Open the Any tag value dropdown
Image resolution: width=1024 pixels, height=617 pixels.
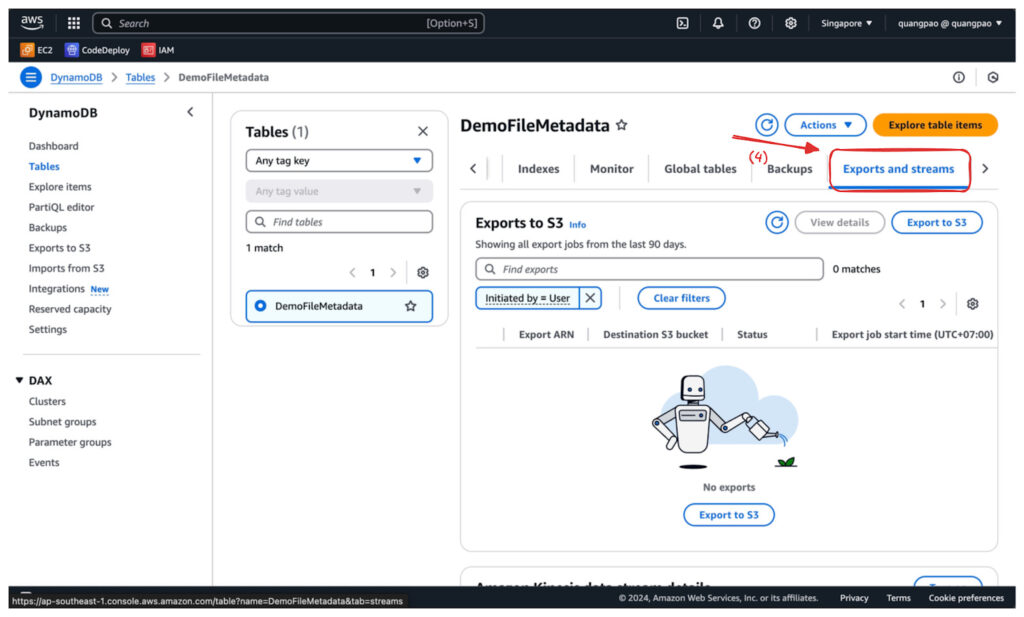coord(339,191)
